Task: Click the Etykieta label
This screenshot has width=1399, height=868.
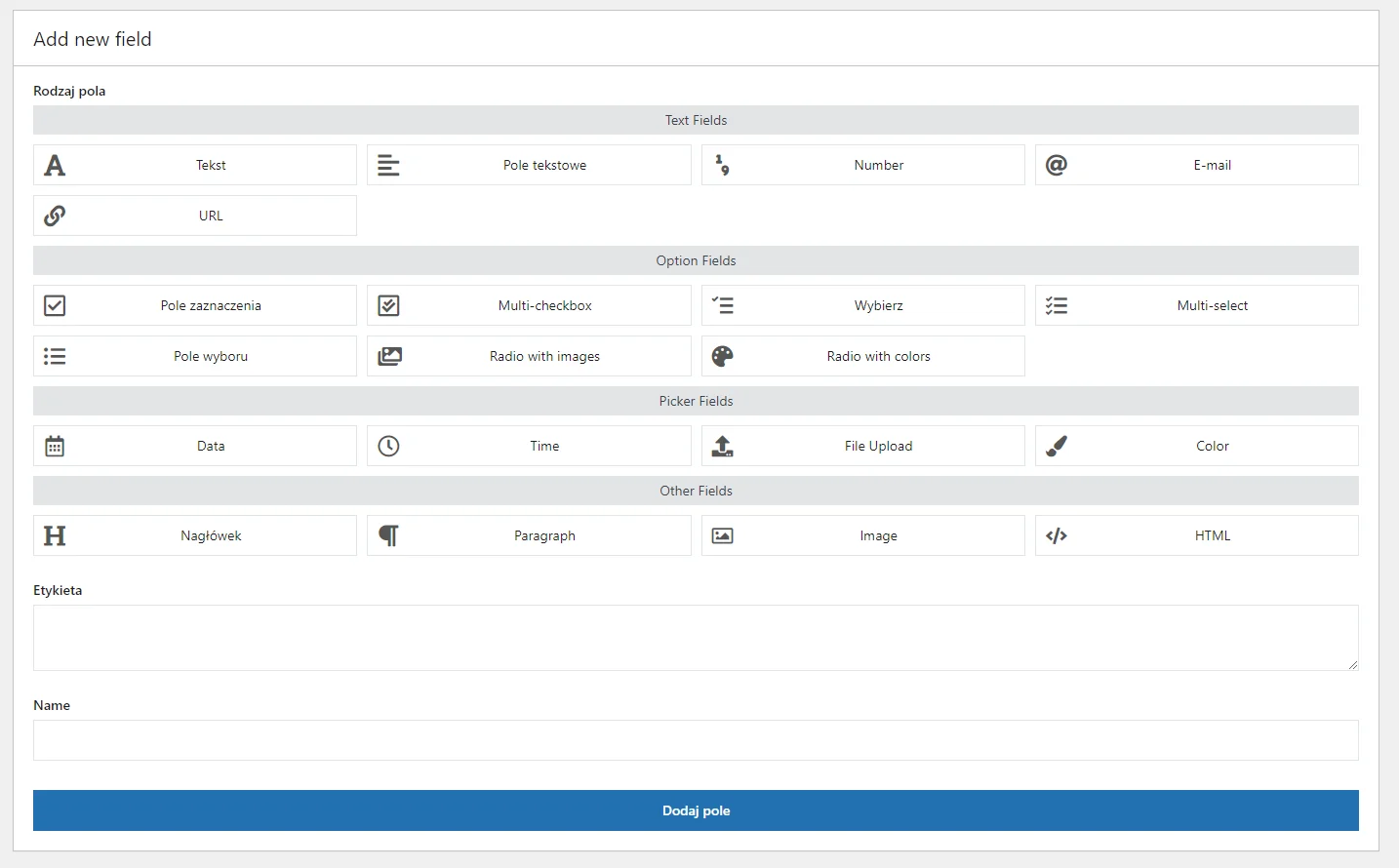Action: (58, 590)
